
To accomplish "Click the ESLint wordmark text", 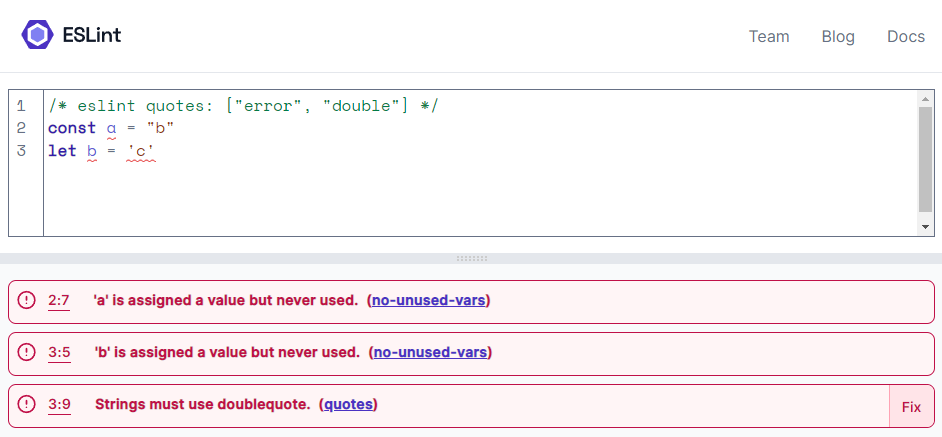I will tap(92, 35).
